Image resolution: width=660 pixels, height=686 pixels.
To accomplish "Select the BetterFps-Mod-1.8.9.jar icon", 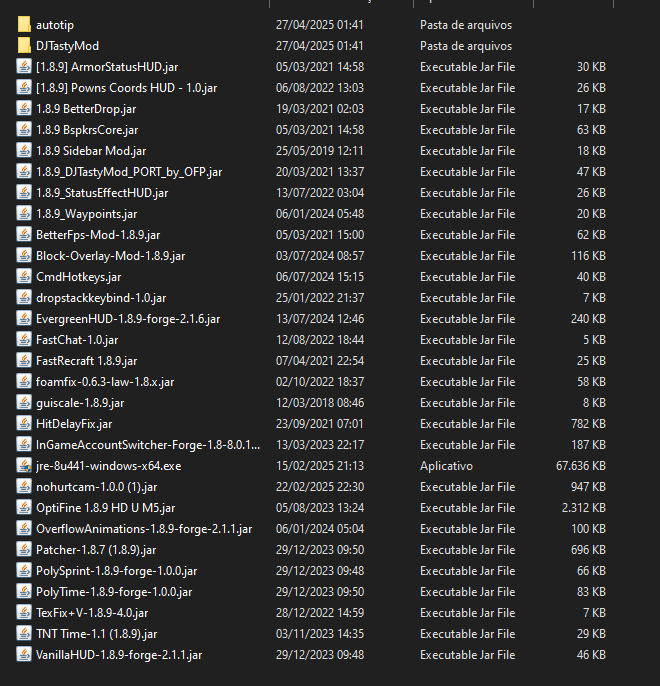I will [x=24, y=234].
